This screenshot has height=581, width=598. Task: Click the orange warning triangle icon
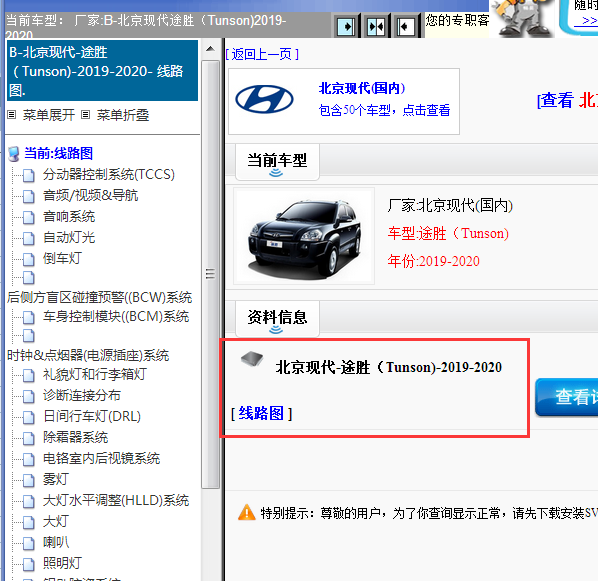tap(247, 512)
